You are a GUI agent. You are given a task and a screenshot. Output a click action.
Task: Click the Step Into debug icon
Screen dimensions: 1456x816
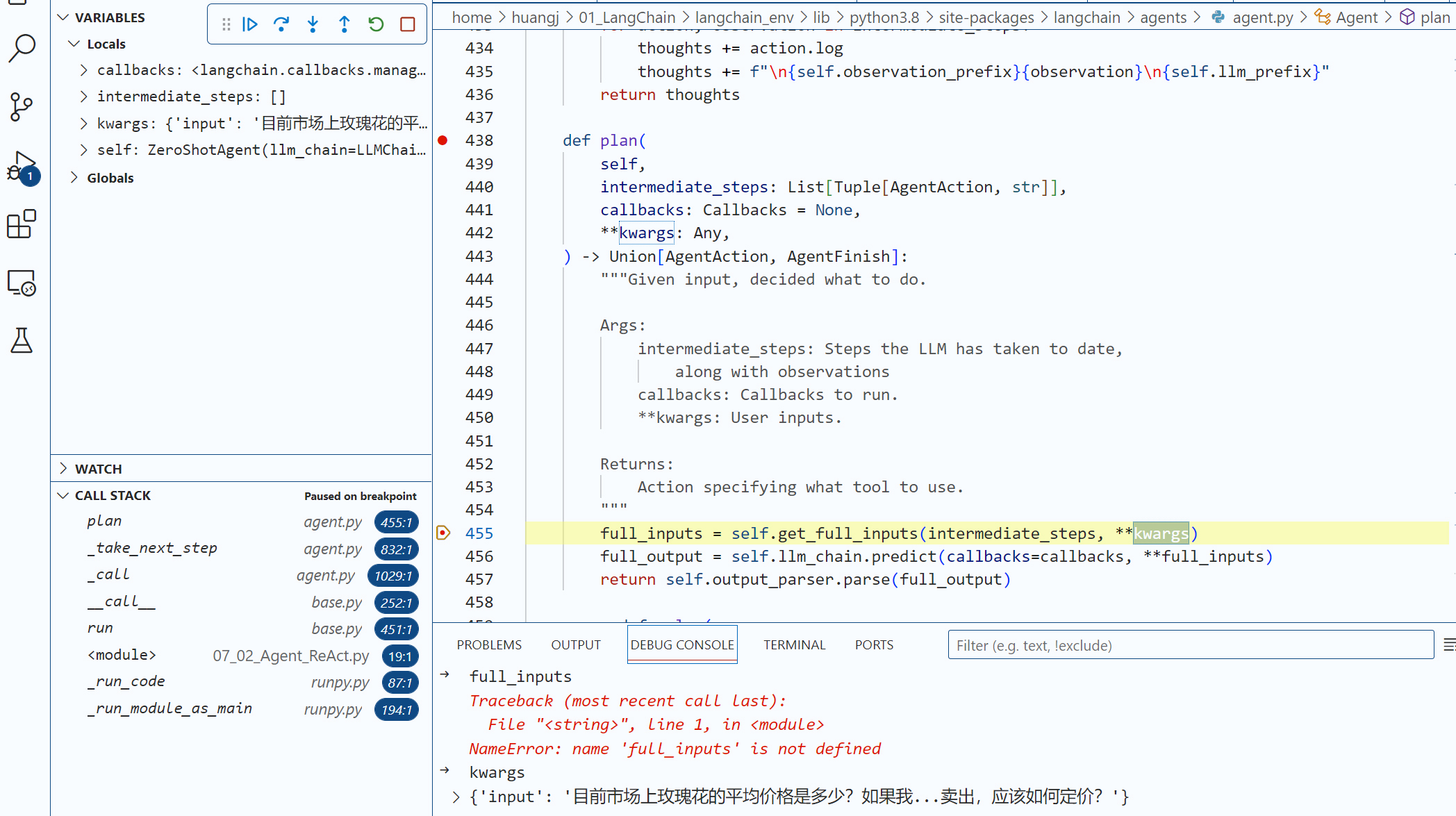pyautogui.click(x=313, y=25)
